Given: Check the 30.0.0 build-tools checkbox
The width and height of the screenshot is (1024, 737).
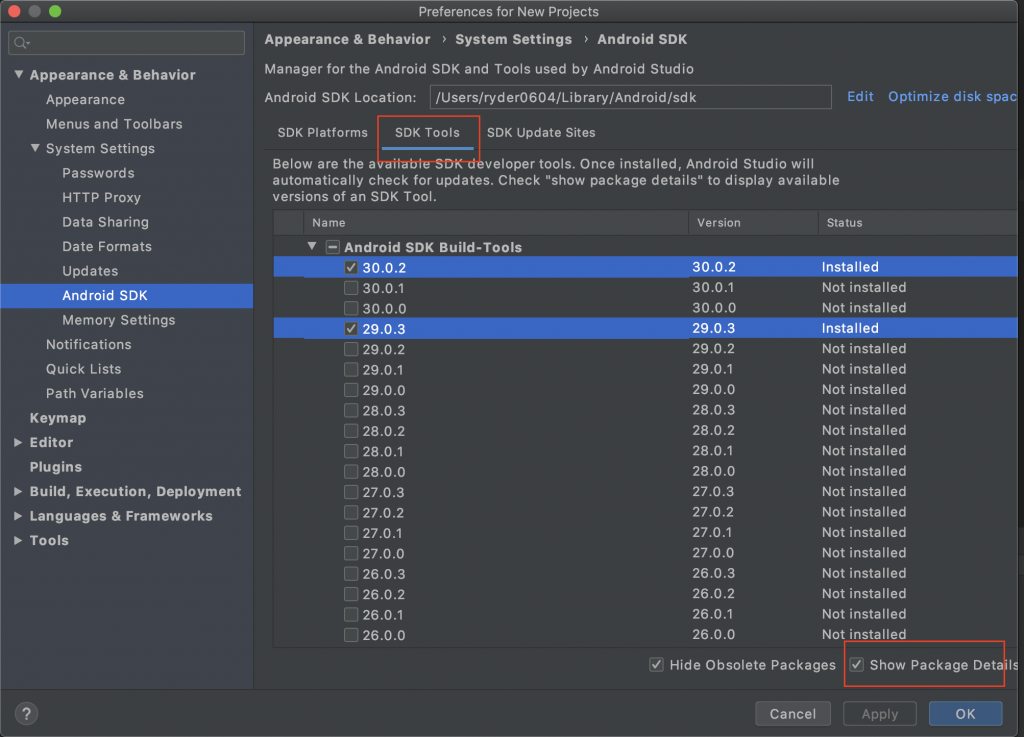Looking at the screenshot, I should pos(351,308).
